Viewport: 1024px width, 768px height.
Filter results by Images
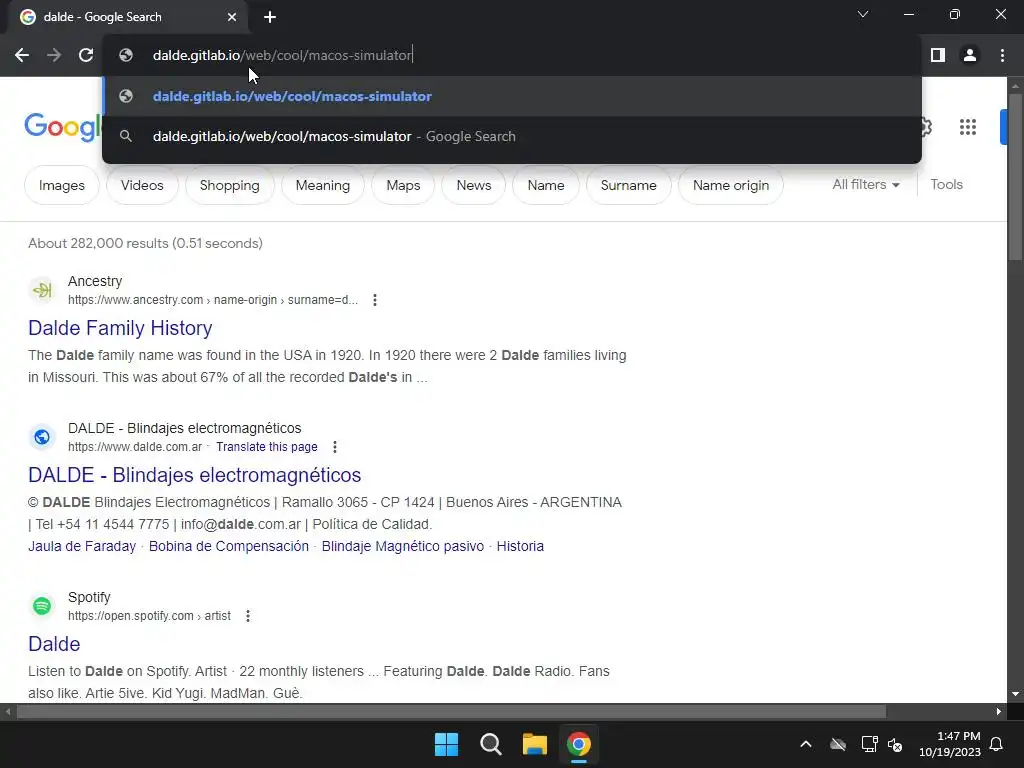click(x=62, y=185)
